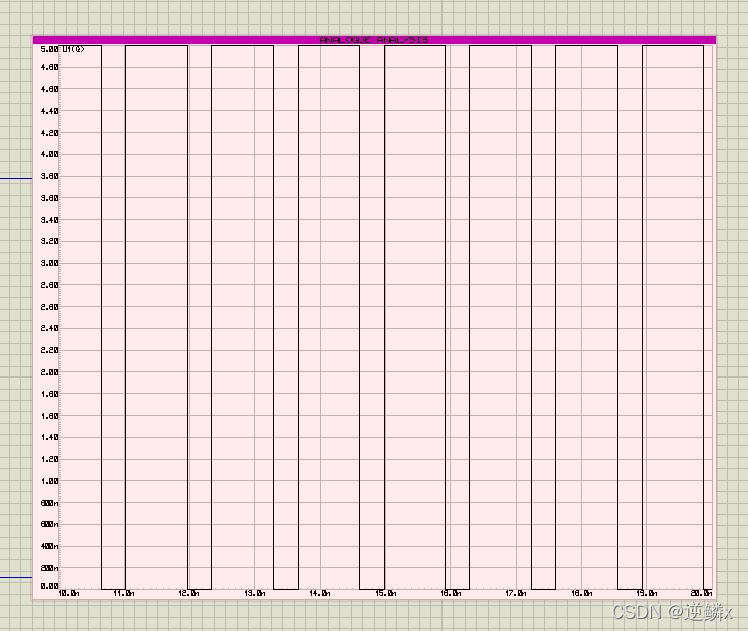Screen dimensions: 748x631
Task: Click the 3.00 y-axis label
Action: (49, 263)
